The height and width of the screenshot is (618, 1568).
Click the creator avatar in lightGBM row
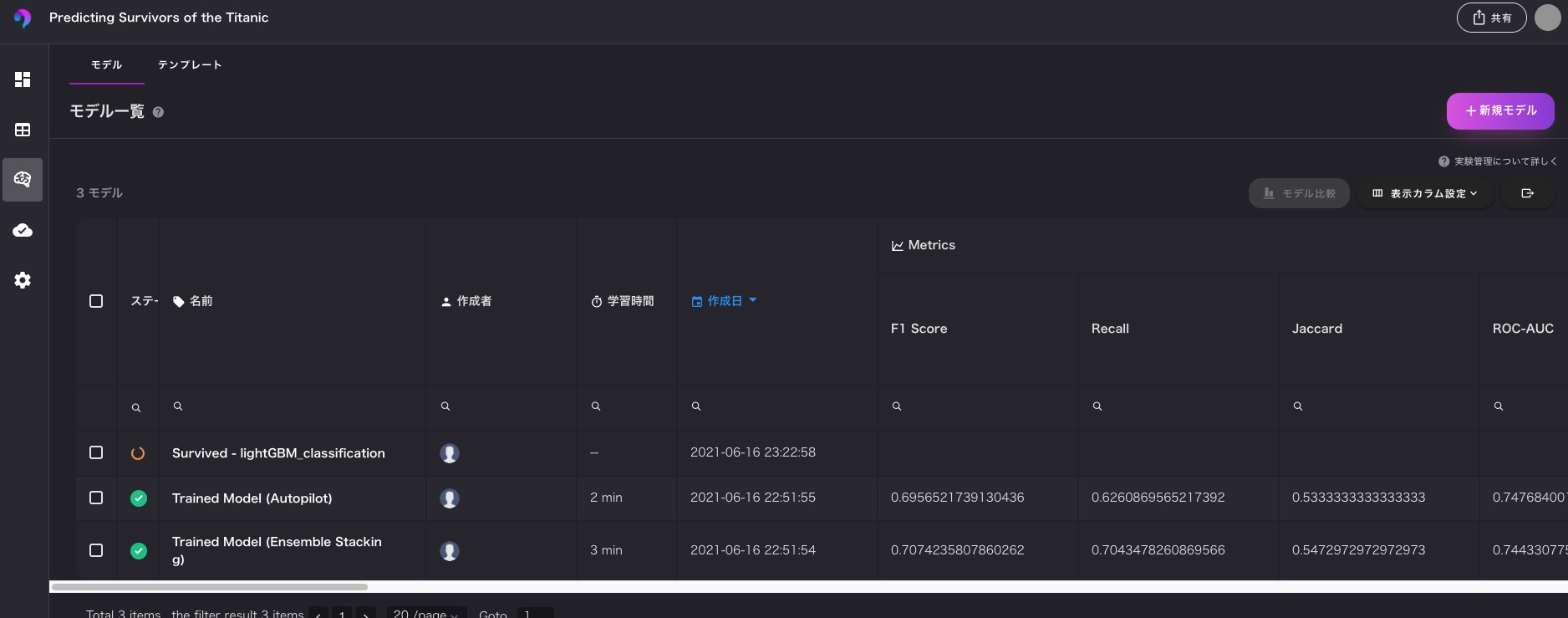click(x=450, y=453)
